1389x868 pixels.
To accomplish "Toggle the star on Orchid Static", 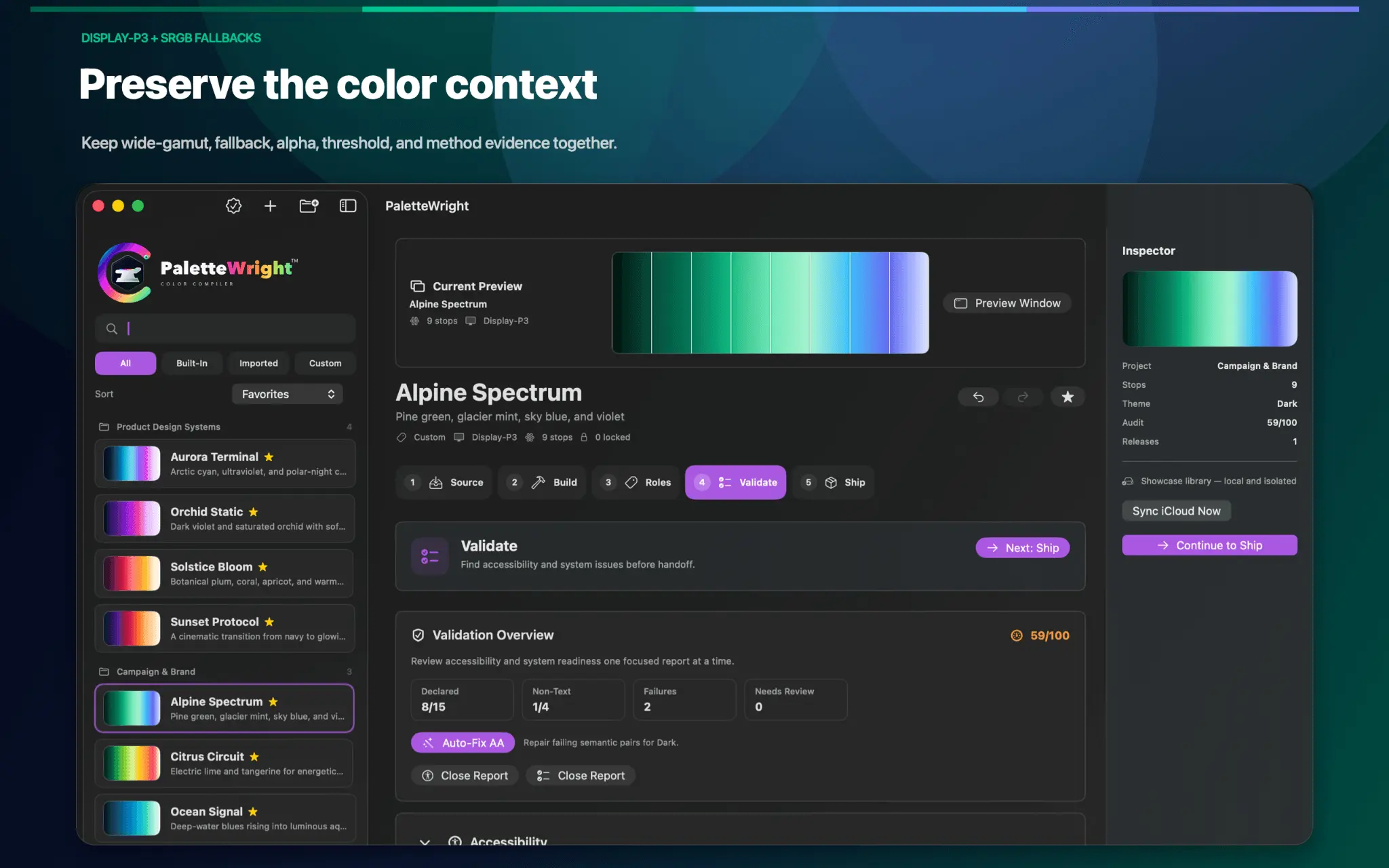I will pos(253,512).
